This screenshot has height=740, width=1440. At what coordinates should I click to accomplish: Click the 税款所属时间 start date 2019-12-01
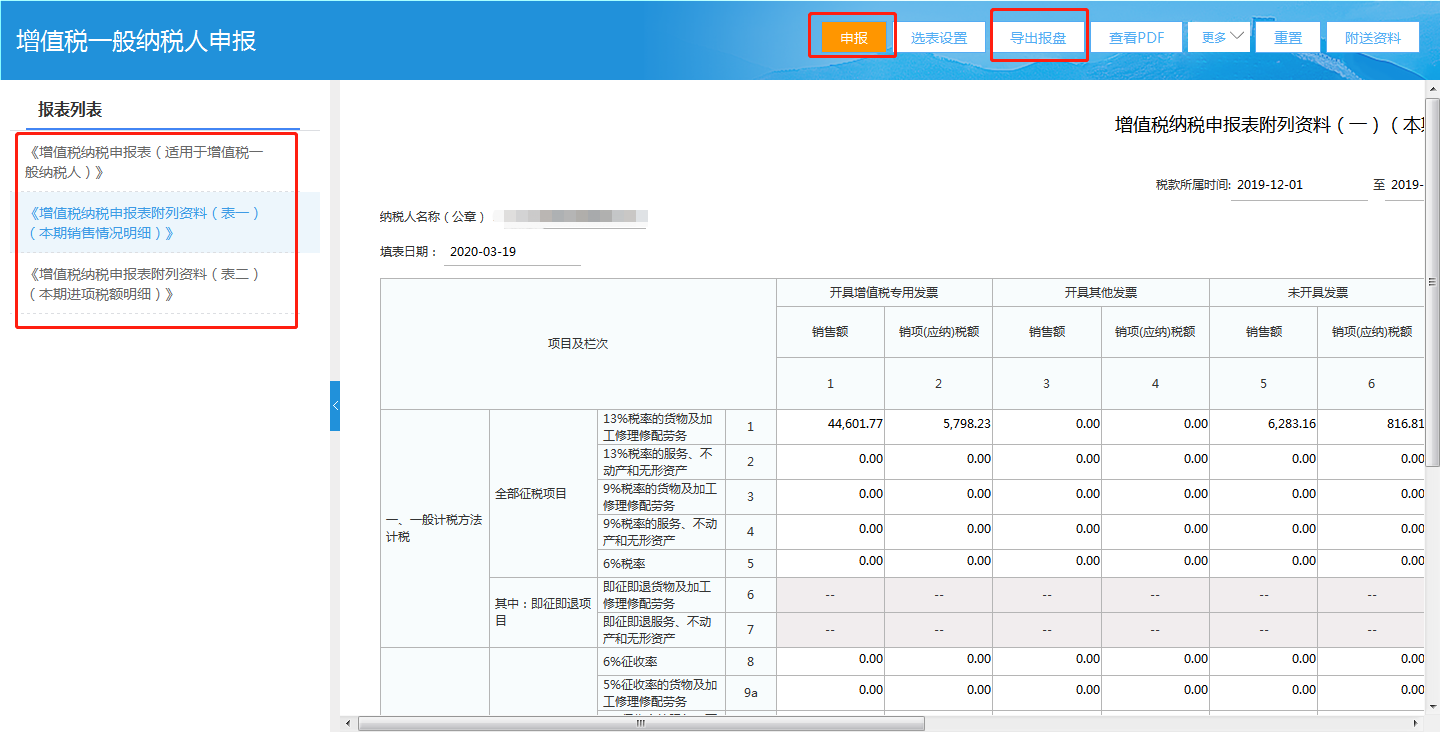[1297, 185]
